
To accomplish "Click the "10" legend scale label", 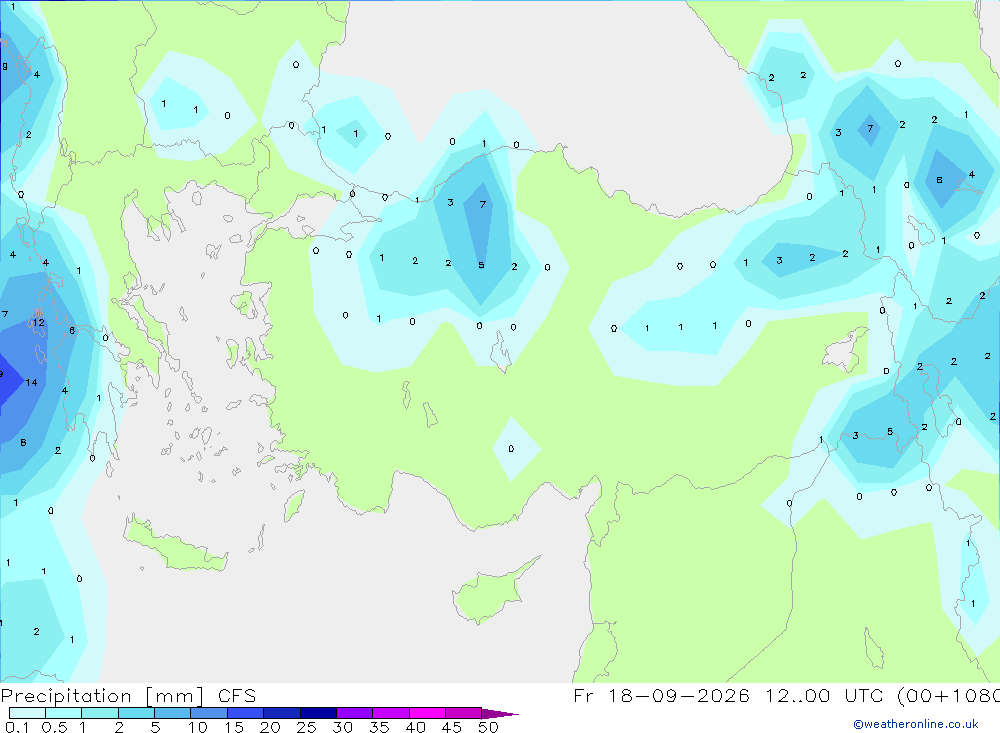I will click(x=198, y=727).
